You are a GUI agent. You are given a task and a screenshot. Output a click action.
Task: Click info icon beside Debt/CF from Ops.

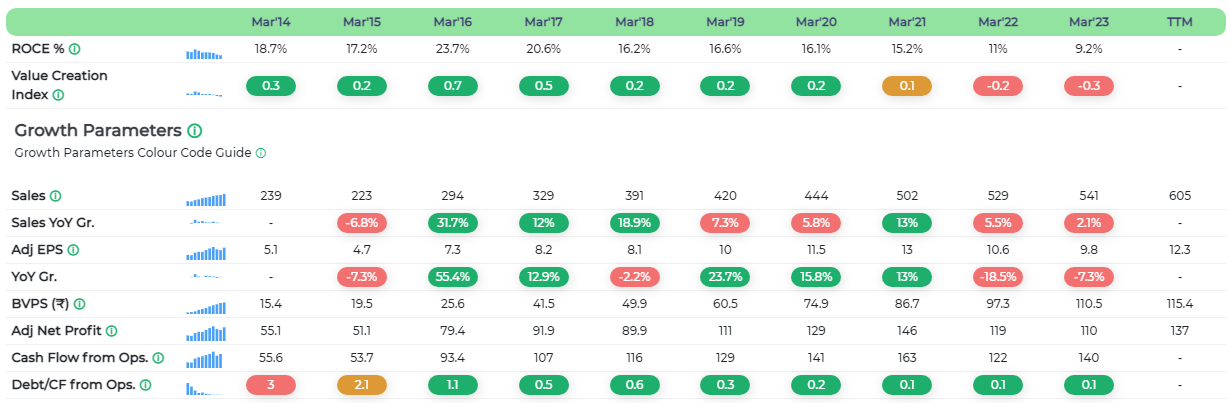click(146, 385)
